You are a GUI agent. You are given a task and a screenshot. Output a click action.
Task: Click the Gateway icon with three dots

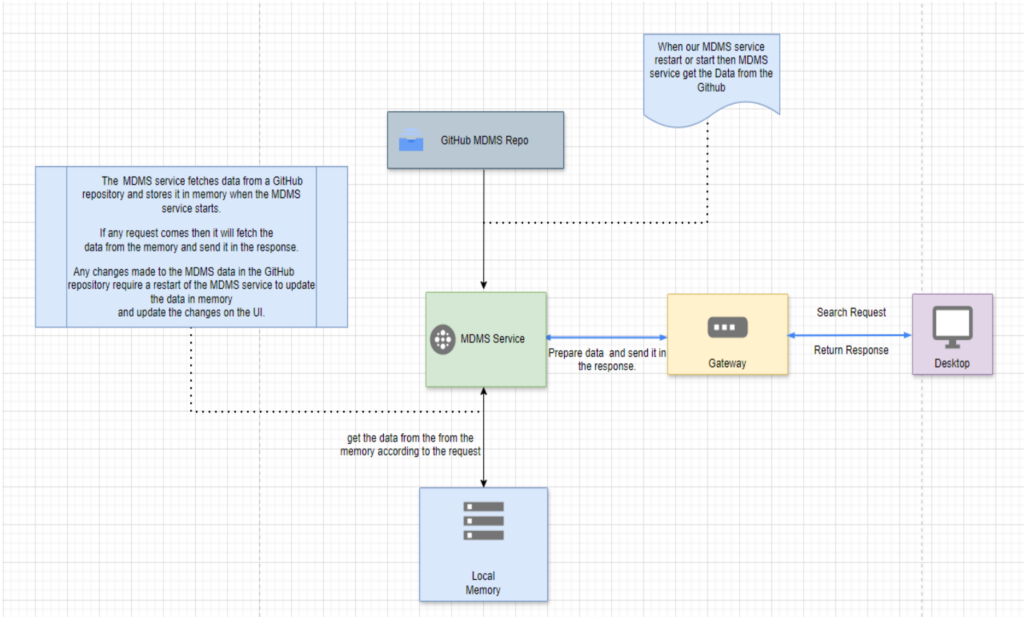[x=727, y=328]
